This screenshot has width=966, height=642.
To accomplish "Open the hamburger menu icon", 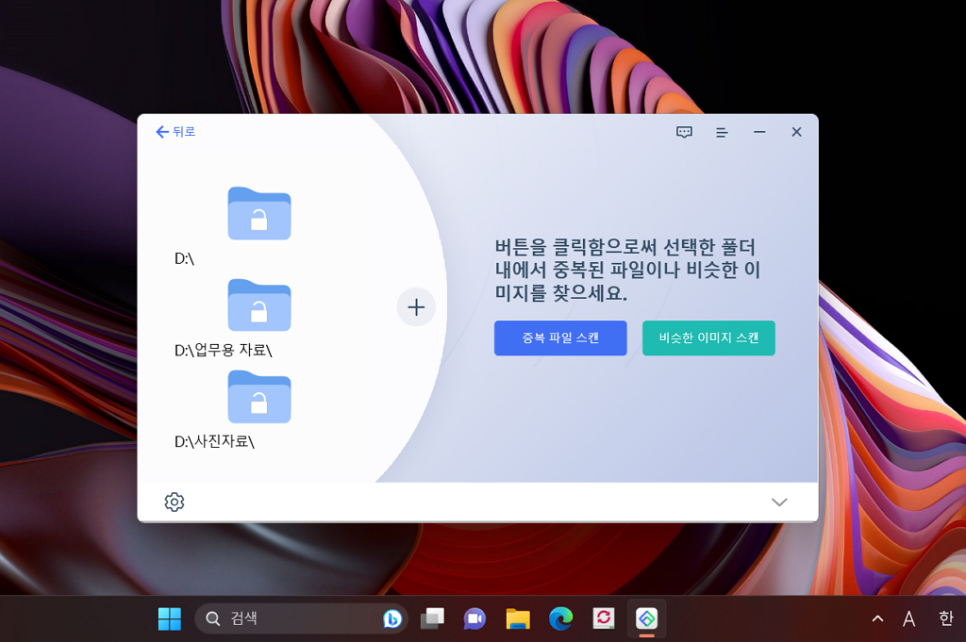I will pyautogui.click(x=722, y=132).
